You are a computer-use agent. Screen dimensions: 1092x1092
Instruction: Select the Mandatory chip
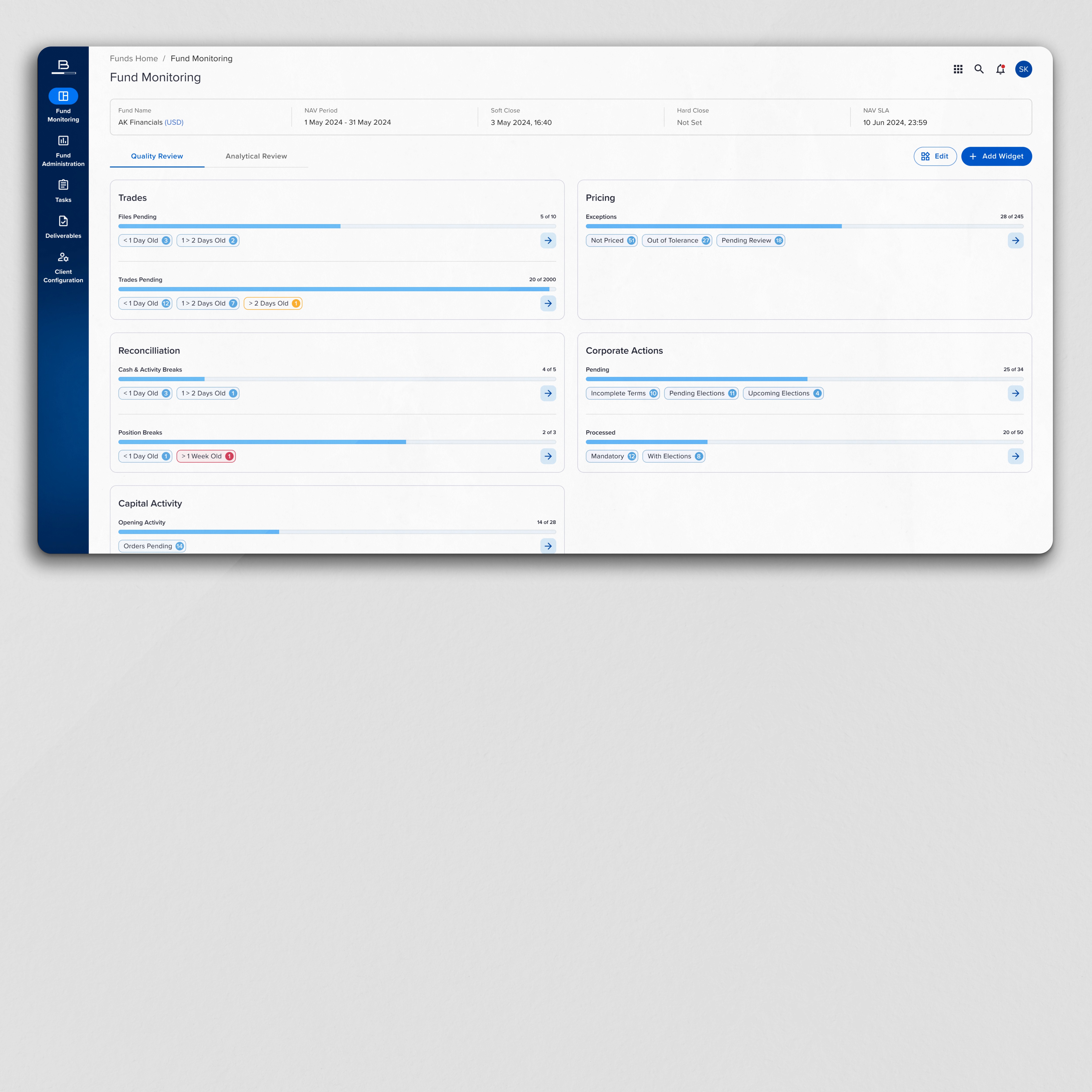612,456
